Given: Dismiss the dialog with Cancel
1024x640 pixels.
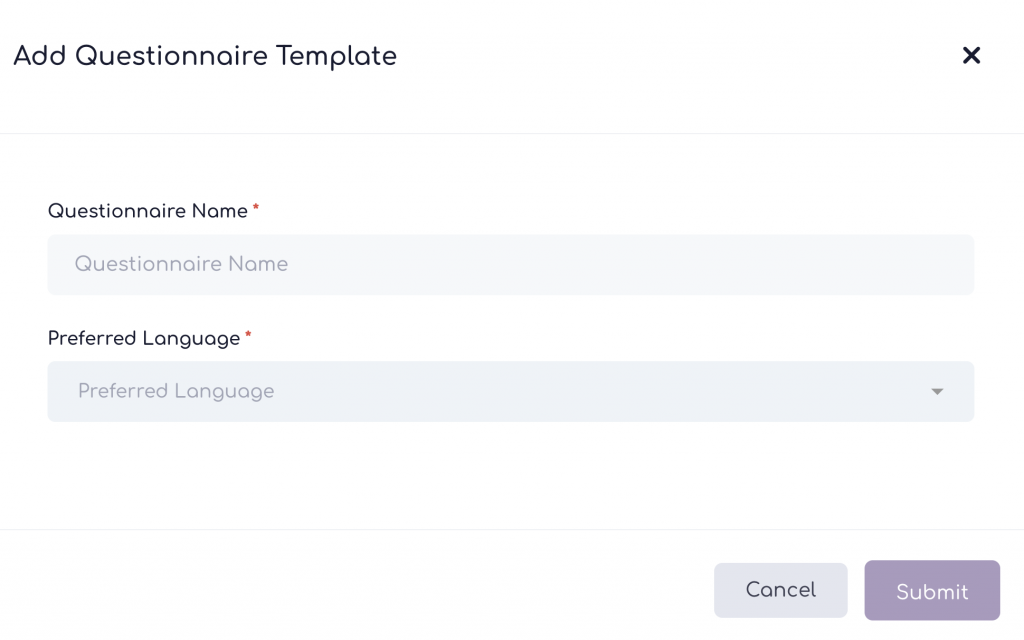Looking at the screenshot, I should 780,590.
